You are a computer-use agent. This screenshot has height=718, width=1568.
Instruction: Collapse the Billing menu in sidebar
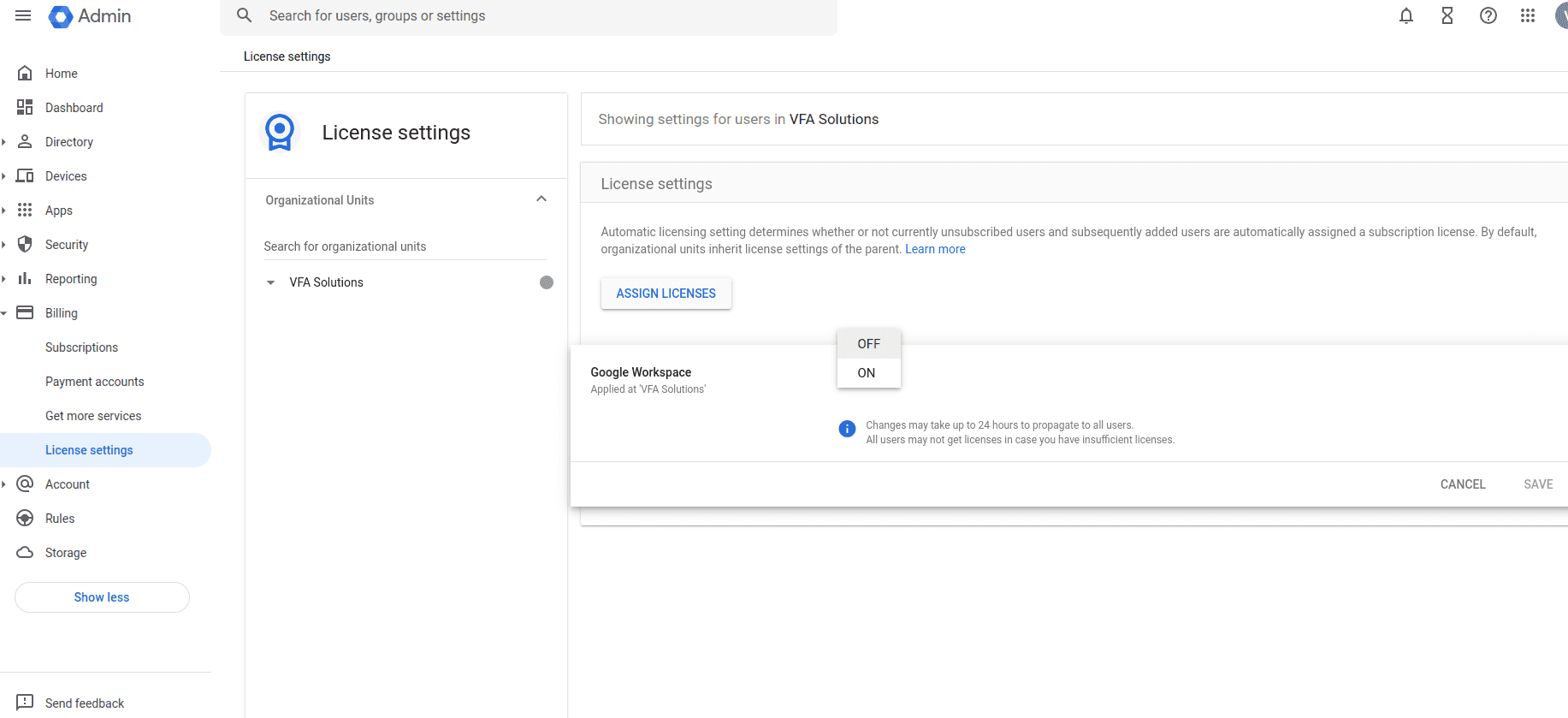(x=4, y=313)
